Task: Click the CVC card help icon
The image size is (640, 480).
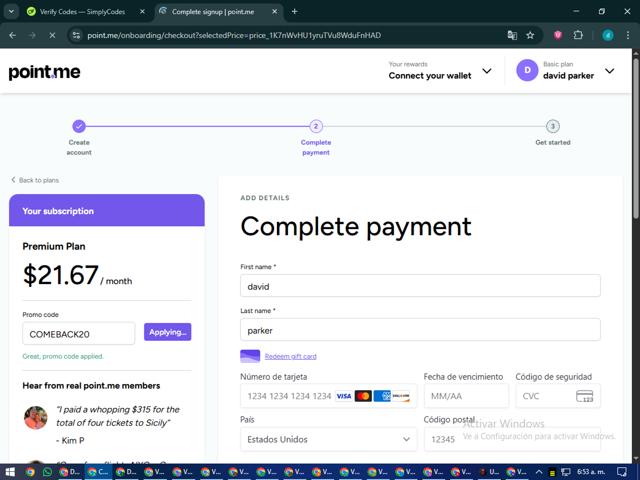Action: (x=584, y=396)
